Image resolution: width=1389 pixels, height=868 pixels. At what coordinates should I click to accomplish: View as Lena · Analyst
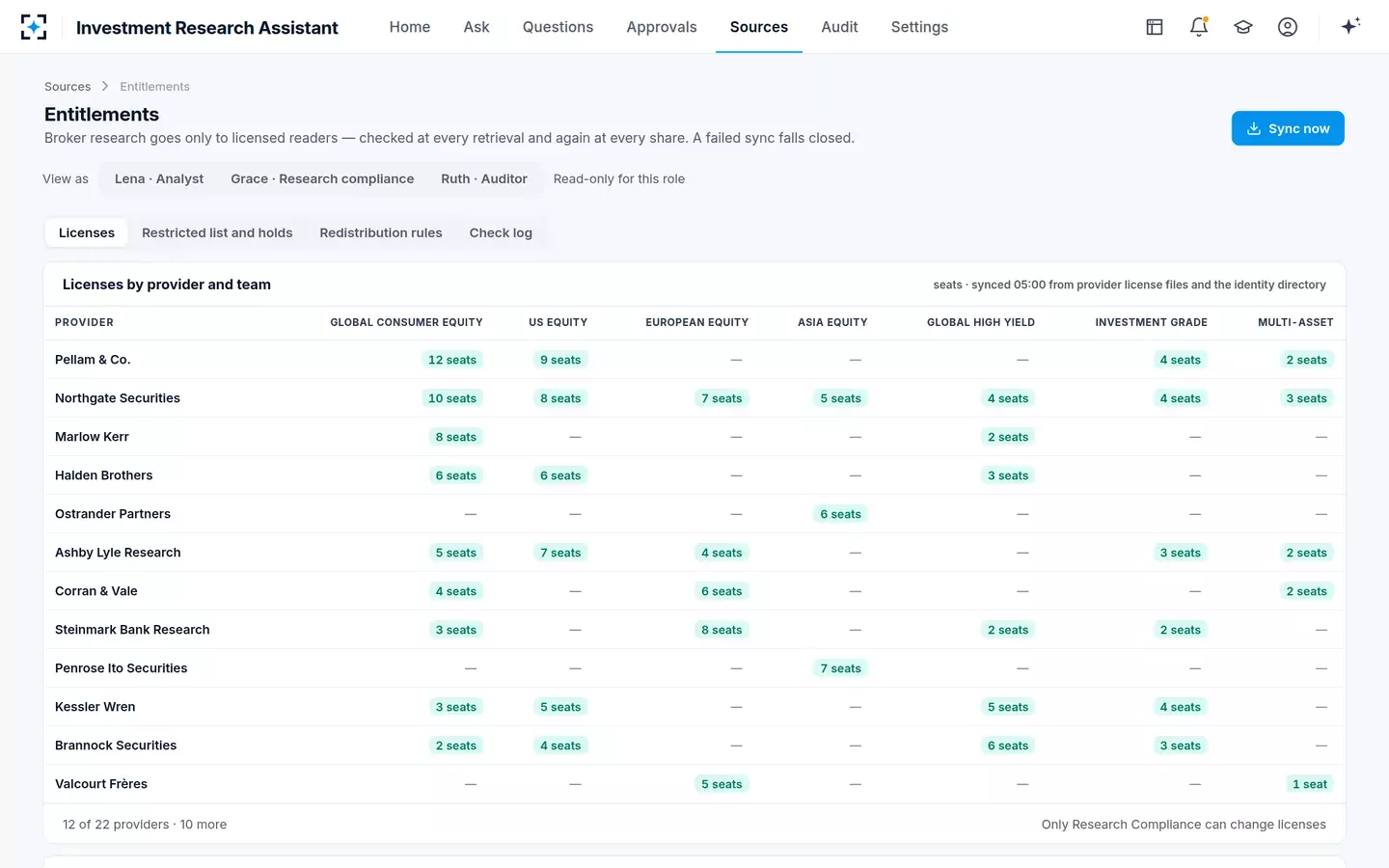coord(159,179)
